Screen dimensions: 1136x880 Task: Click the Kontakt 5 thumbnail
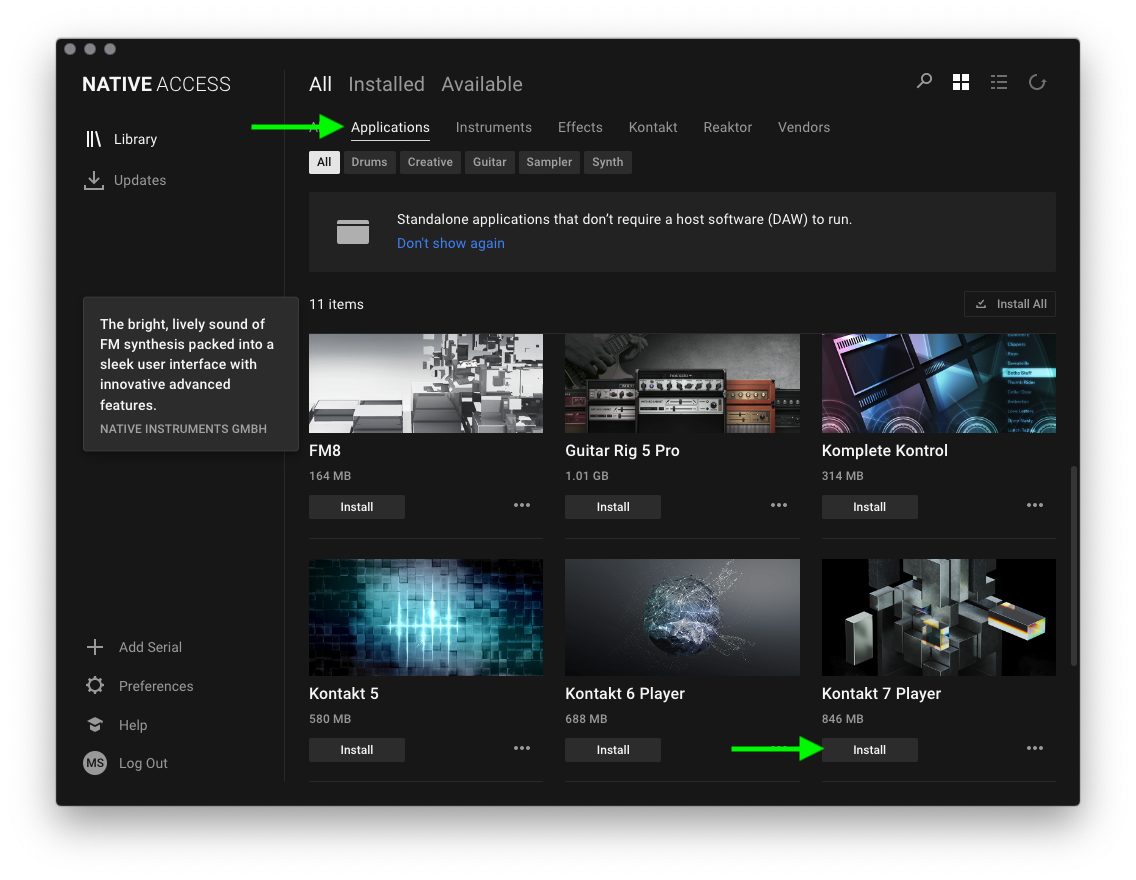426,617
